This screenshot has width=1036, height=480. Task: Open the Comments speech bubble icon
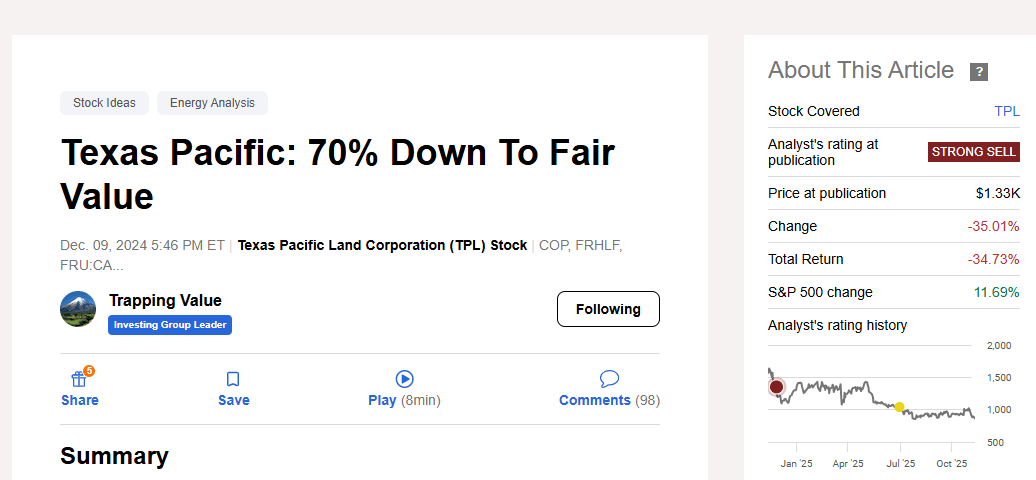coord(609,379)
